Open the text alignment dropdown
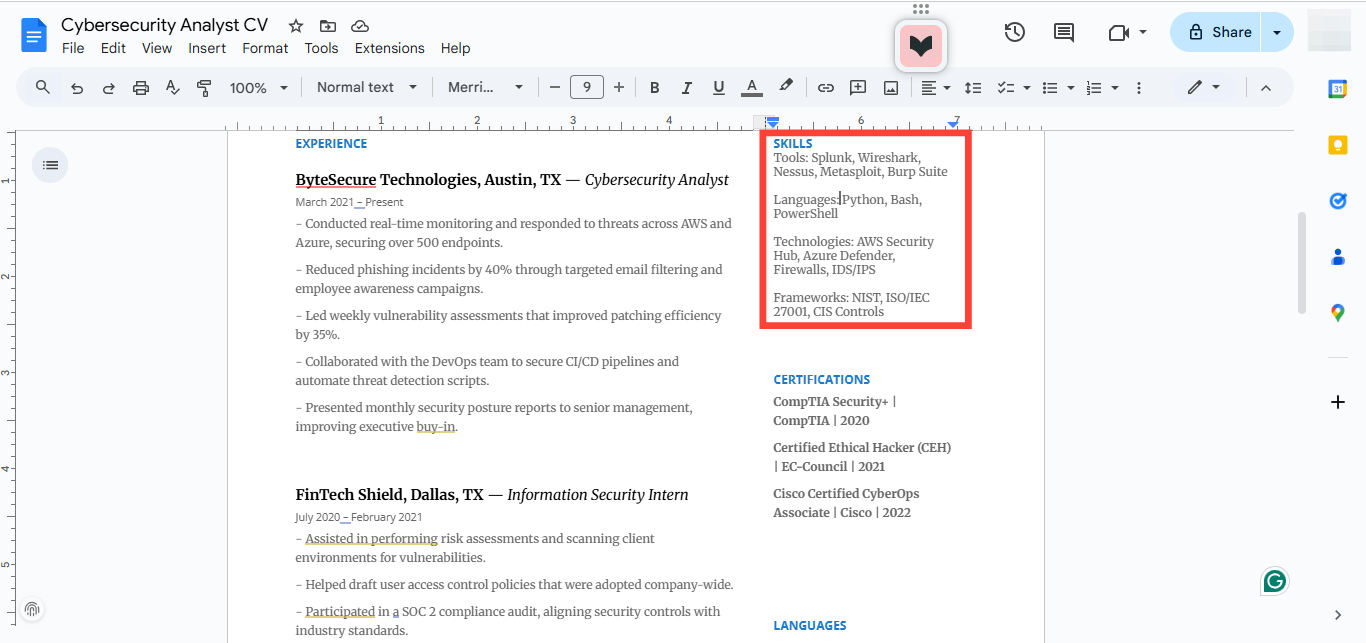1366x643 pixels. (935, 88)
